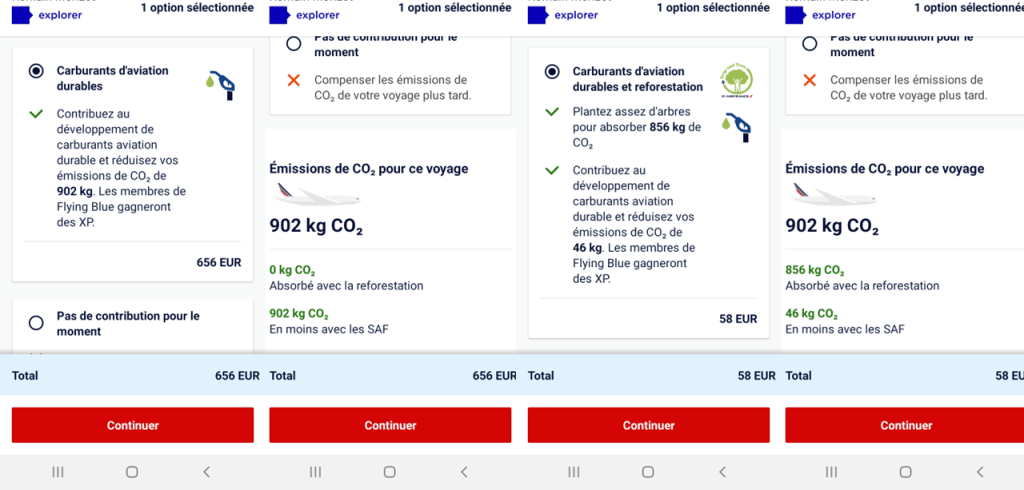Choose 'Pas de contribution' radio below the 656 EUR card

[37, 323]
